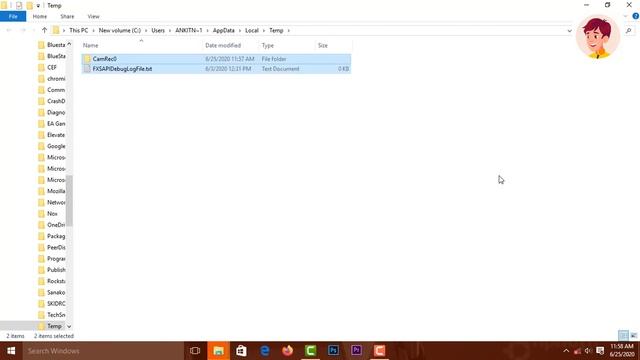Select Google folder in navigation tree
640x360 pixels.
[x=52, y=146]
